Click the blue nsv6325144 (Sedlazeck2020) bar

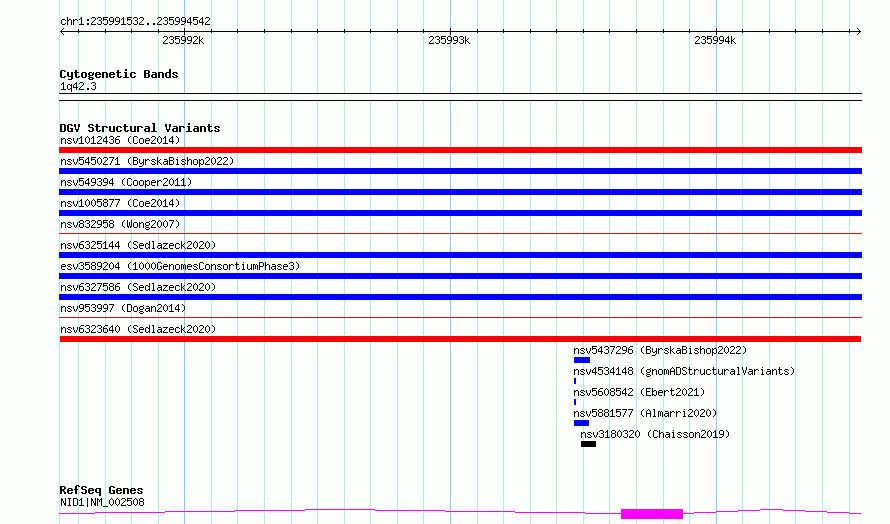pyautogui.click(x=460, y=255)
